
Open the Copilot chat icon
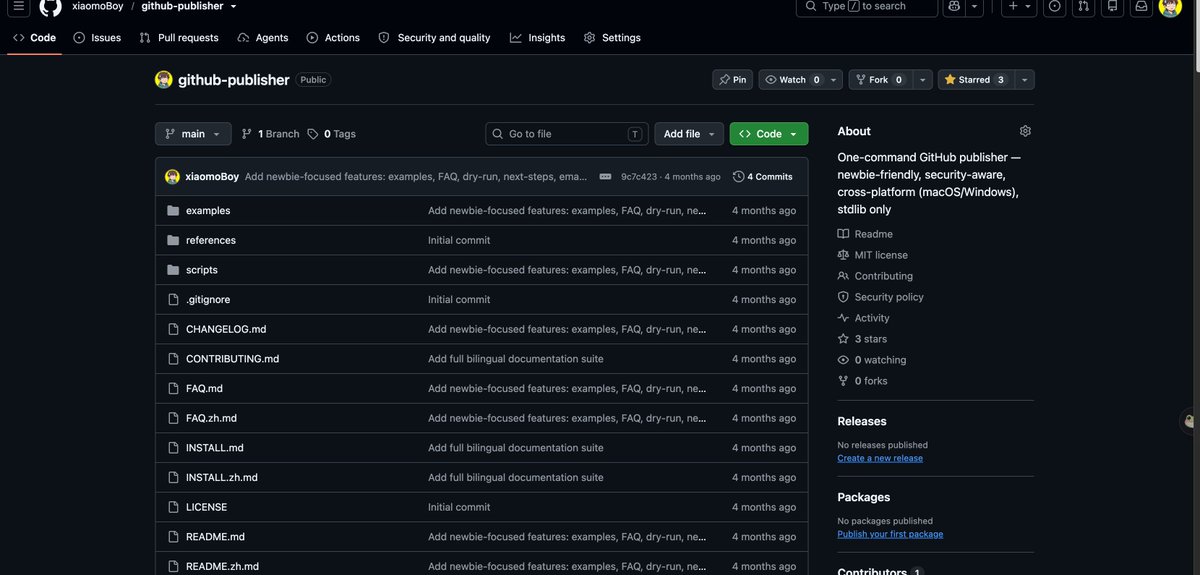point(954,6)
